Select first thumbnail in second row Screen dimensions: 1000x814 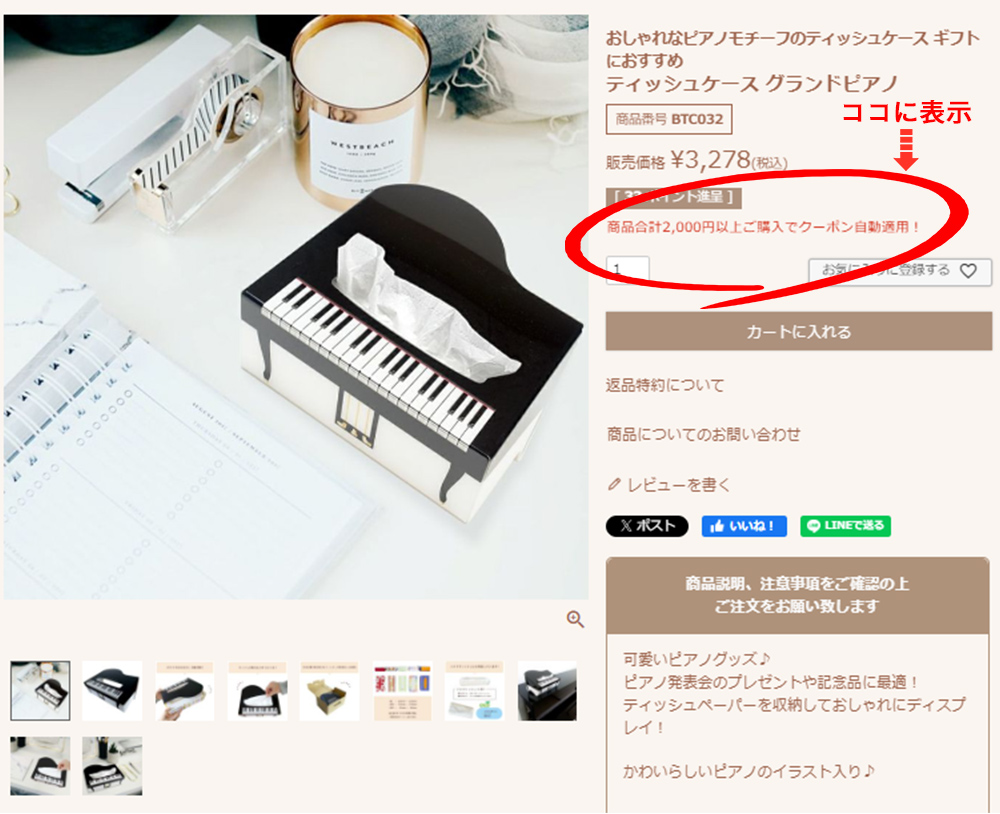click(x=40, y=766)
